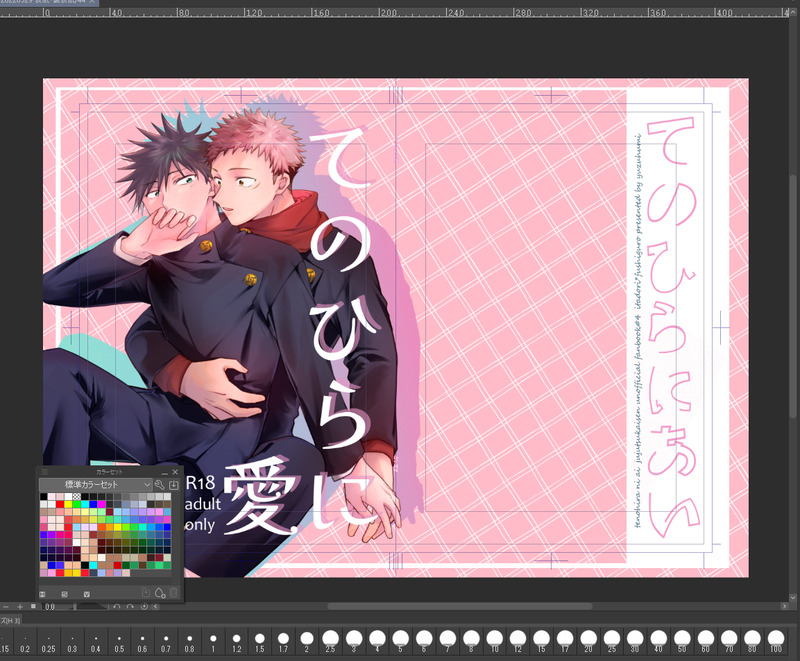
Task: Select brush size 15
Action: [x=541, y=642]
